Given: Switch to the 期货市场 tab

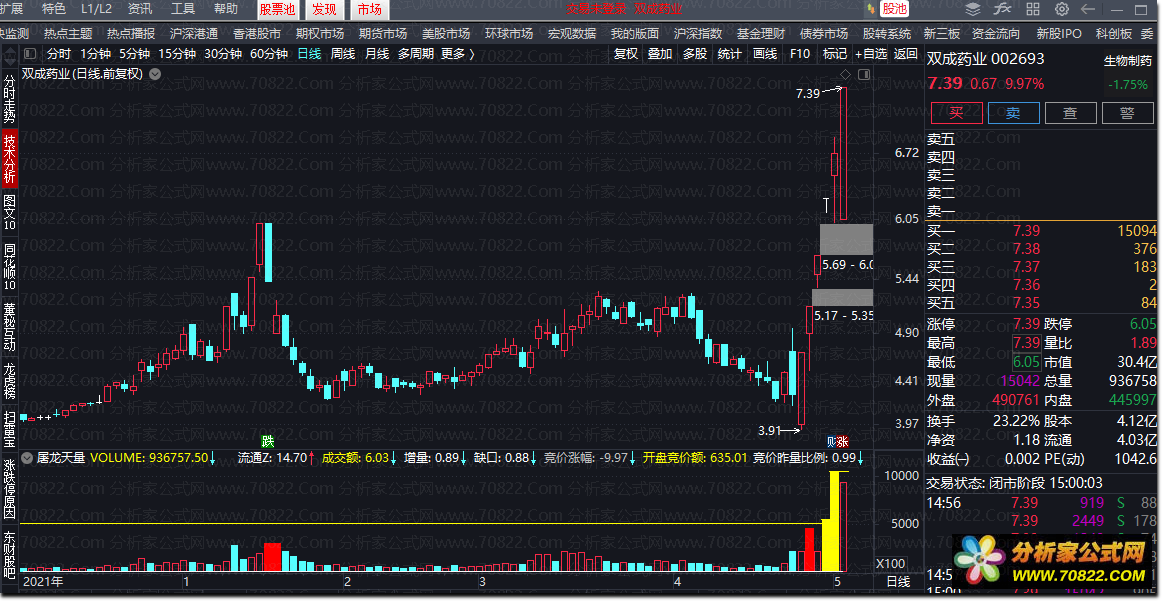Looking at the screenshot, I should pyautogui.click(x=383, y=34).
